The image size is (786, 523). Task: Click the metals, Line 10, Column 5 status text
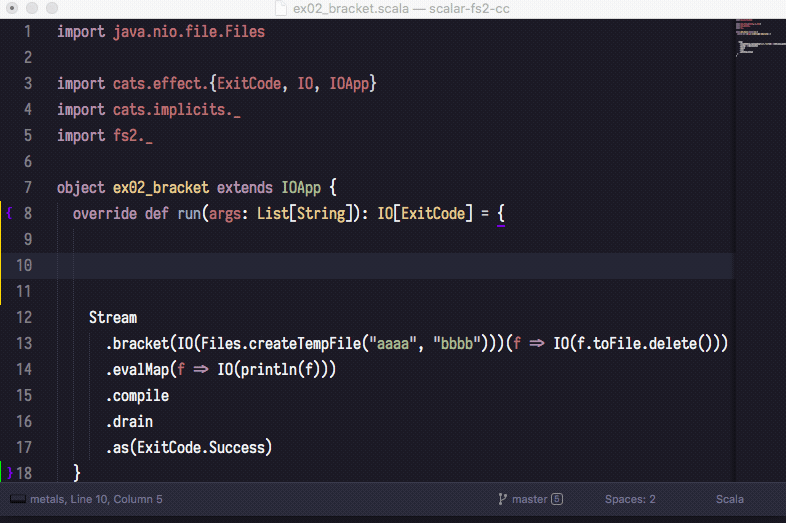(96, 499)
